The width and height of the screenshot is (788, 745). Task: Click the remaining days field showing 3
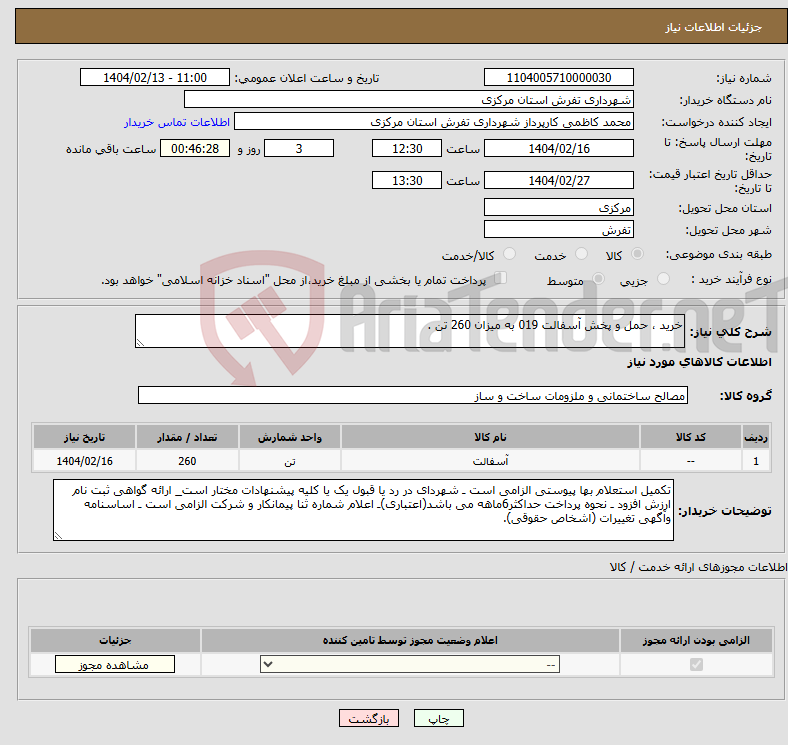click(x=299, y=148)
